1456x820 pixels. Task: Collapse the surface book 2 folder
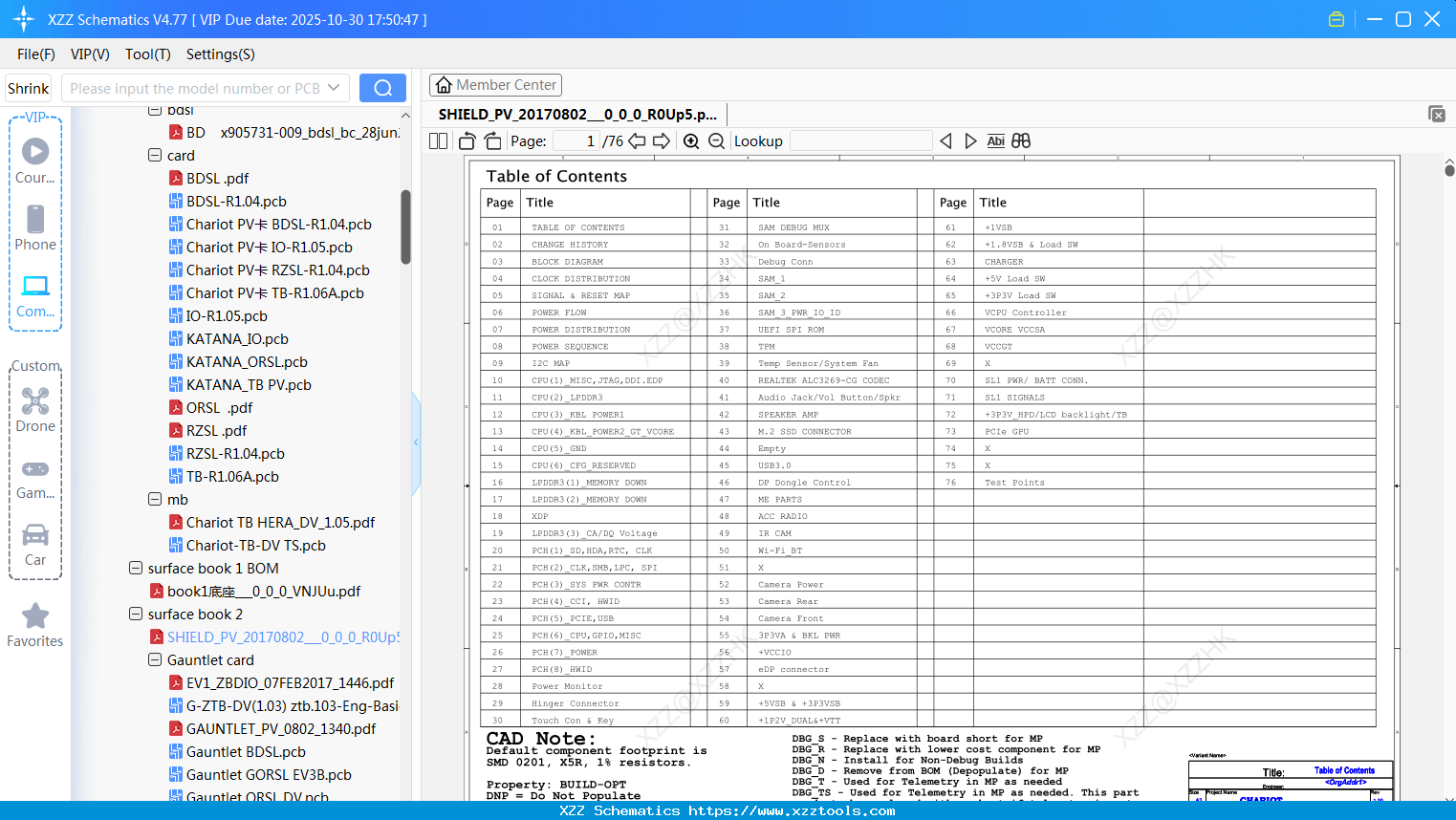pos(136,614)
